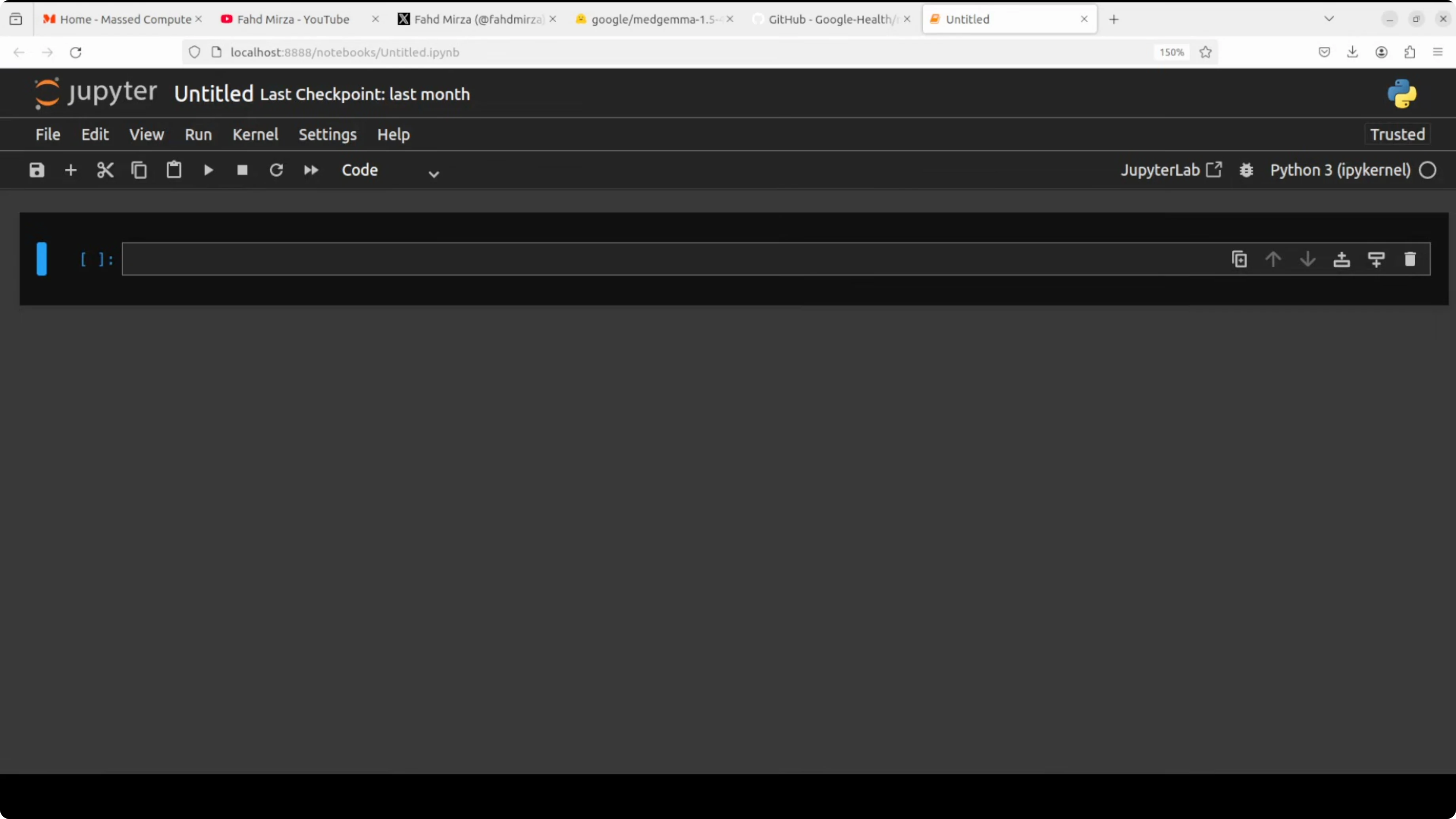
Task: Delete the cell using the trash icon
Action: click(x=1410, y=260)
